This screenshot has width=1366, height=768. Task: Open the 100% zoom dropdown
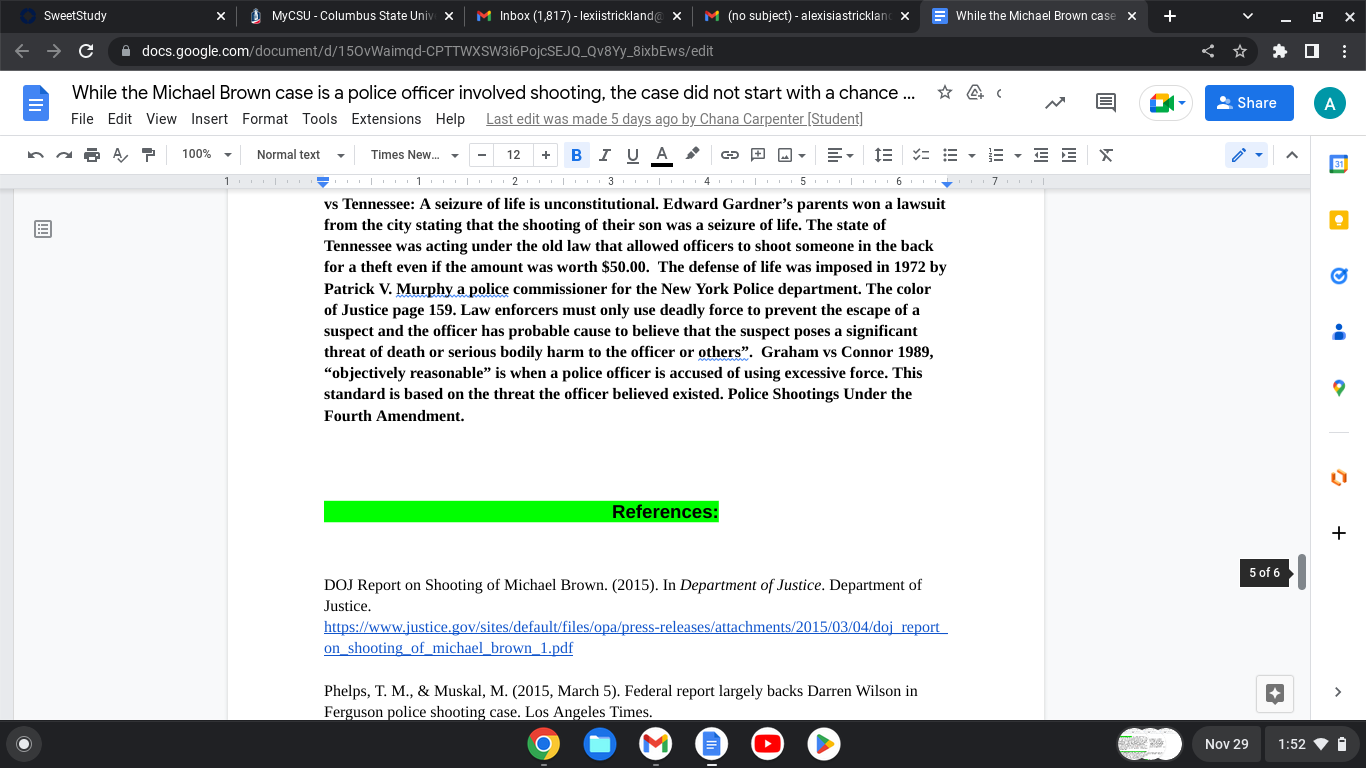206,155
